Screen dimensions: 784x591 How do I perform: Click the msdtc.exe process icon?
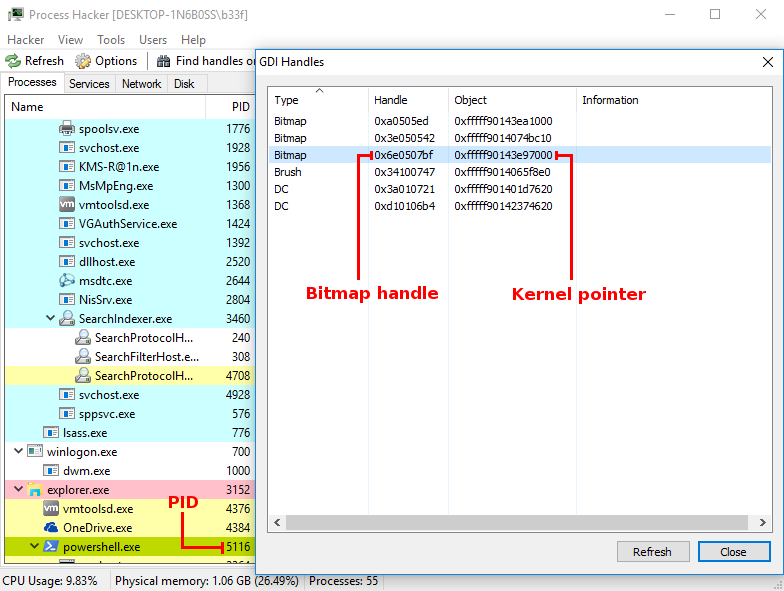point(66,280)
